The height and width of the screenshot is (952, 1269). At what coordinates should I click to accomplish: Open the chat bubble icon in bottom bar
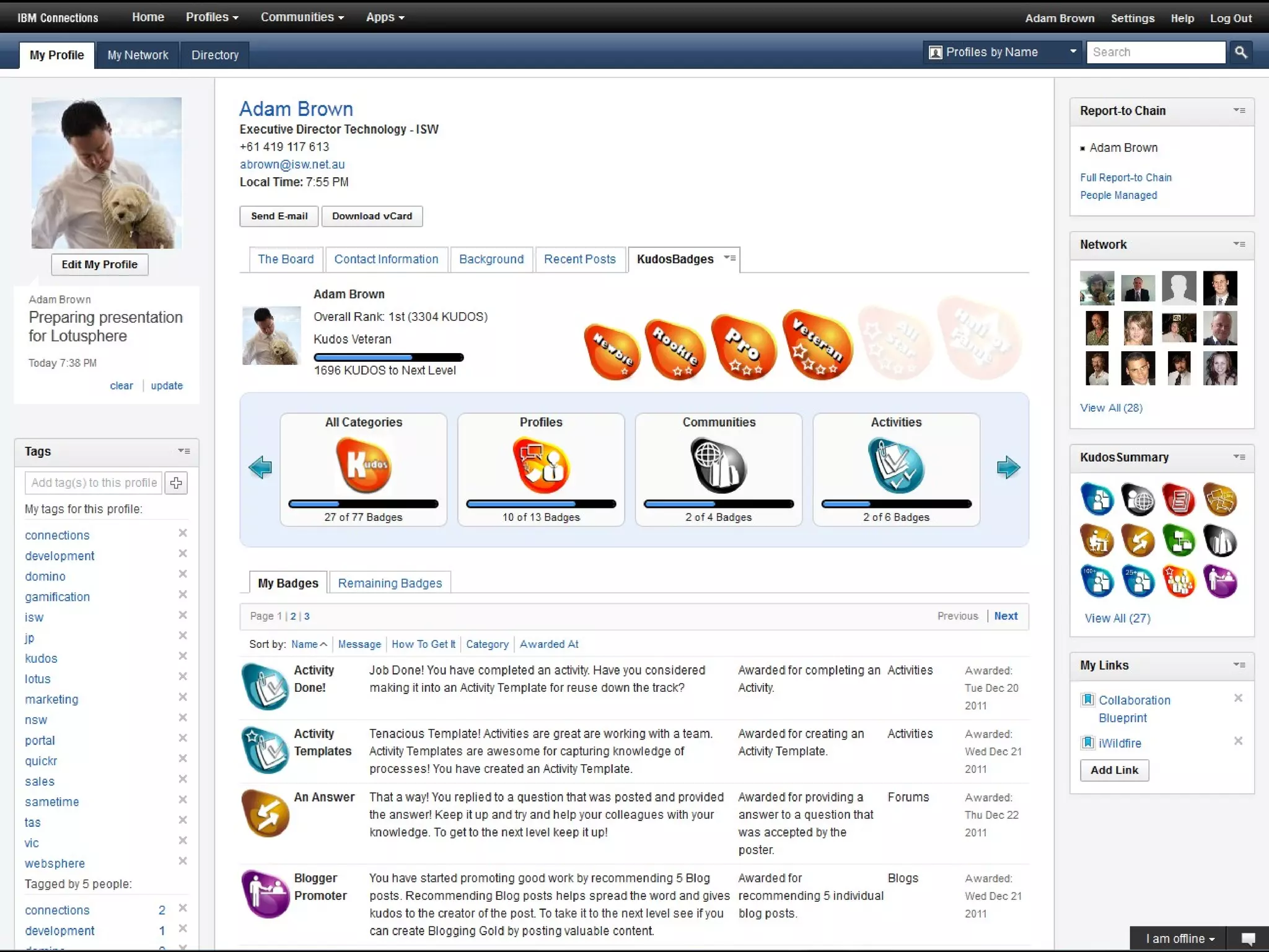[1248, 938]
